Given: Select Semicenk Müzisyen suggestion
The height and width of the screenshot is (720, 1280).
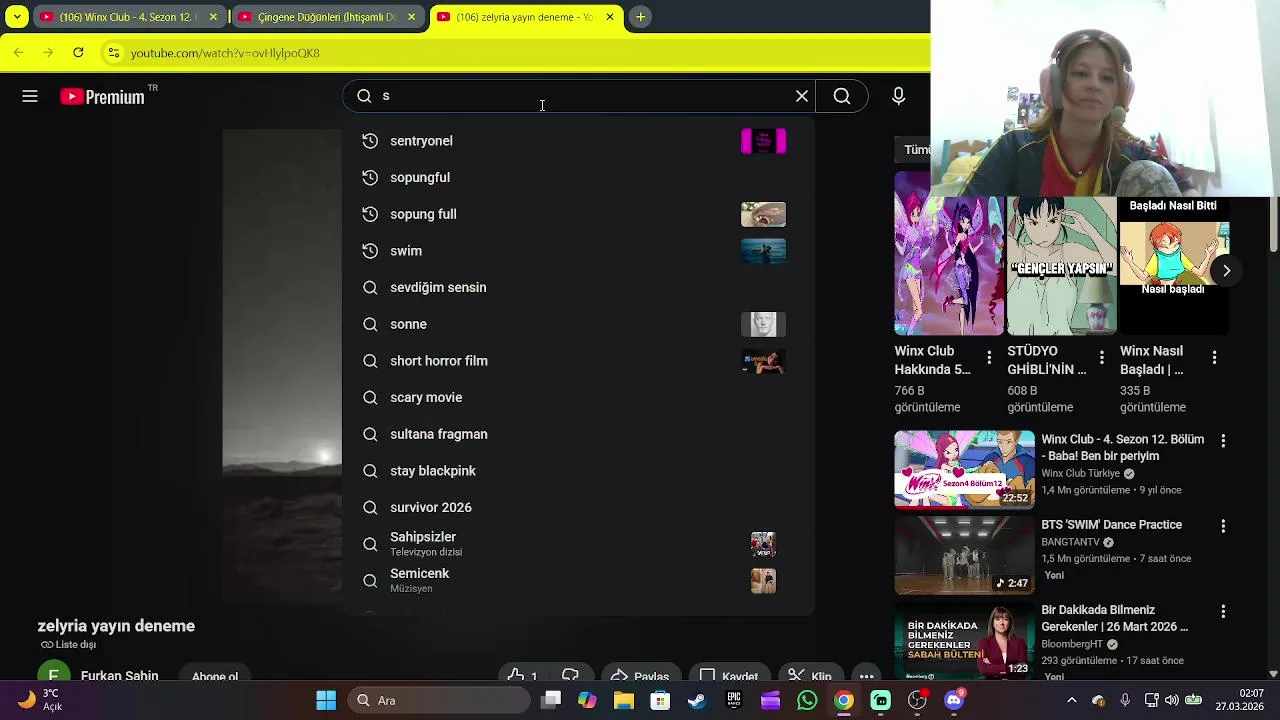Looking at the screenshot, I should click(578, 580).
